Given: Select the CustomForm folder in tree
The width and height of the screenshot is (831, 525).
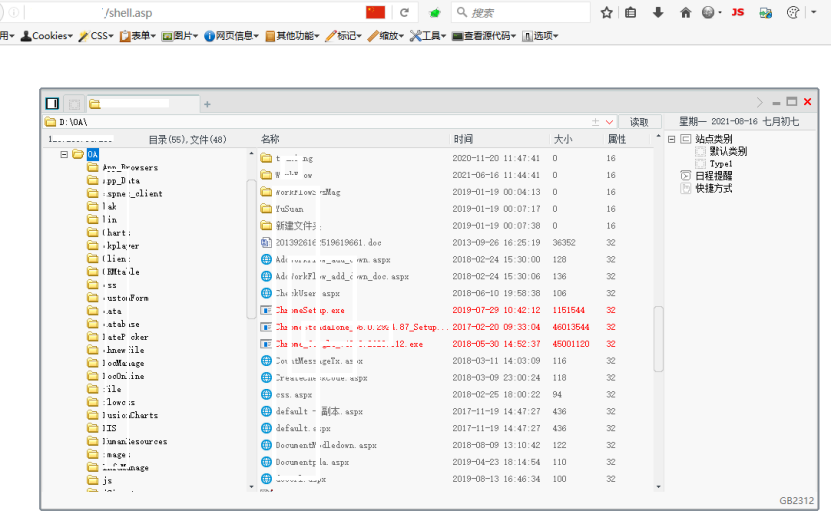Looking at the screenshot, I should tap(125, 298).
